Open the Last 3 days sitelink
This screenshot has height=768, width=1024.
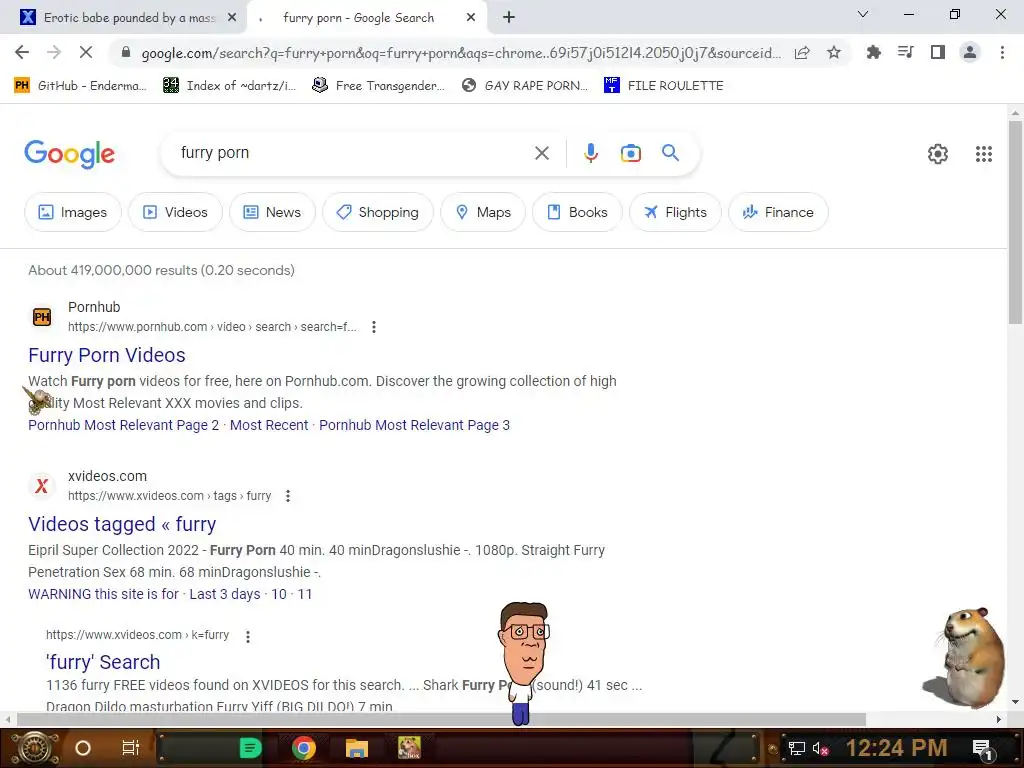(225, 594)
